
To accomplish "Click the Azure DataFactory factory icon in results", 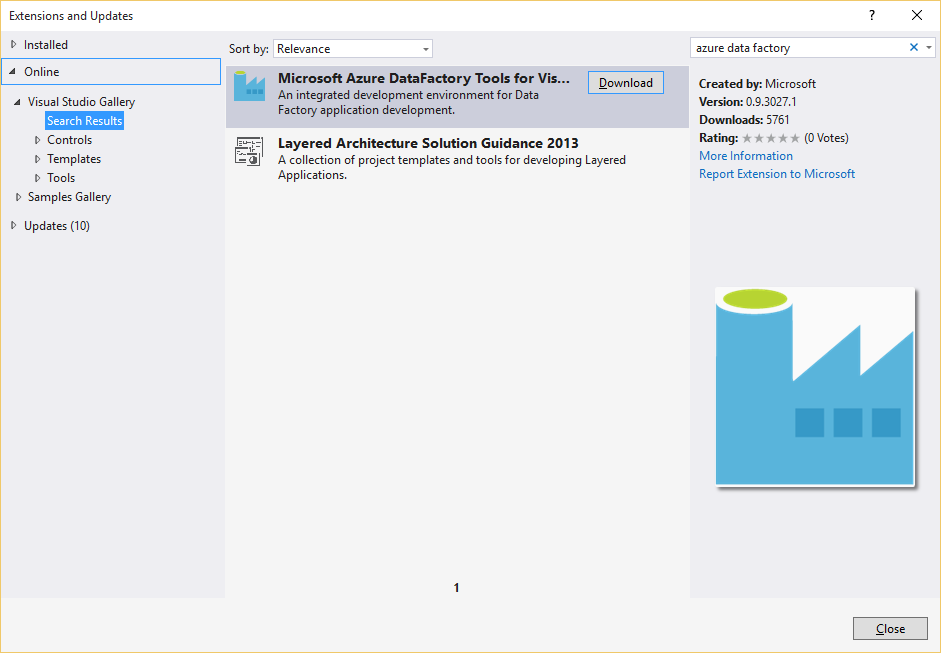I will 249,86.
